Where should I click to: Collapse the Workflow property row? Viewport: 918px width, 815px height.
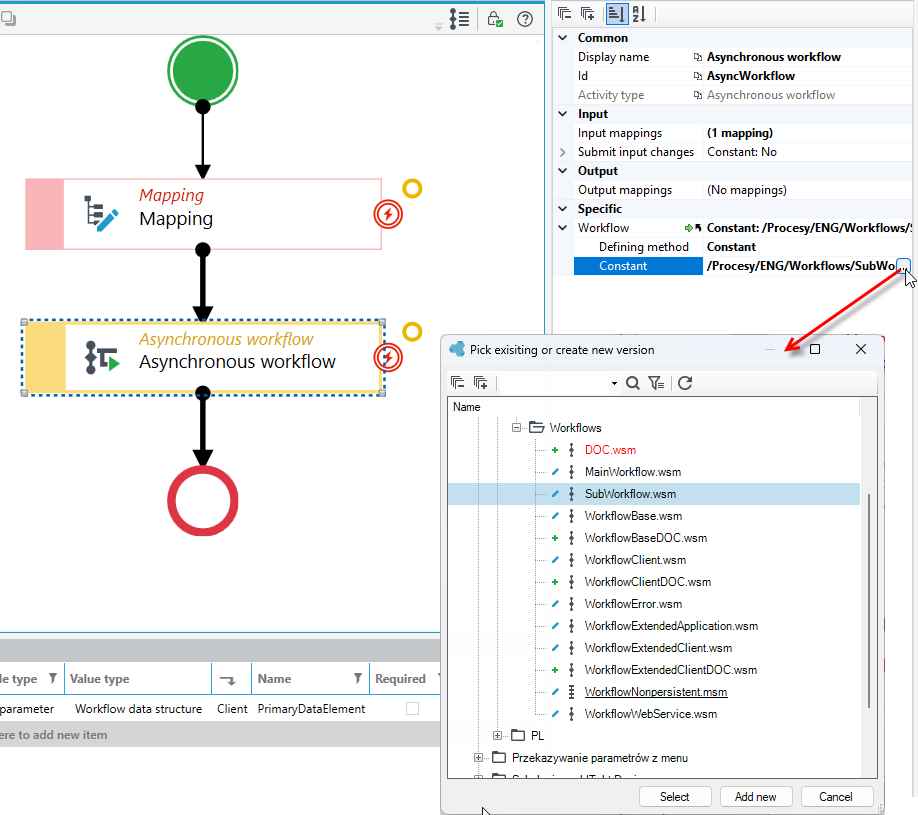tap(563, 228)
